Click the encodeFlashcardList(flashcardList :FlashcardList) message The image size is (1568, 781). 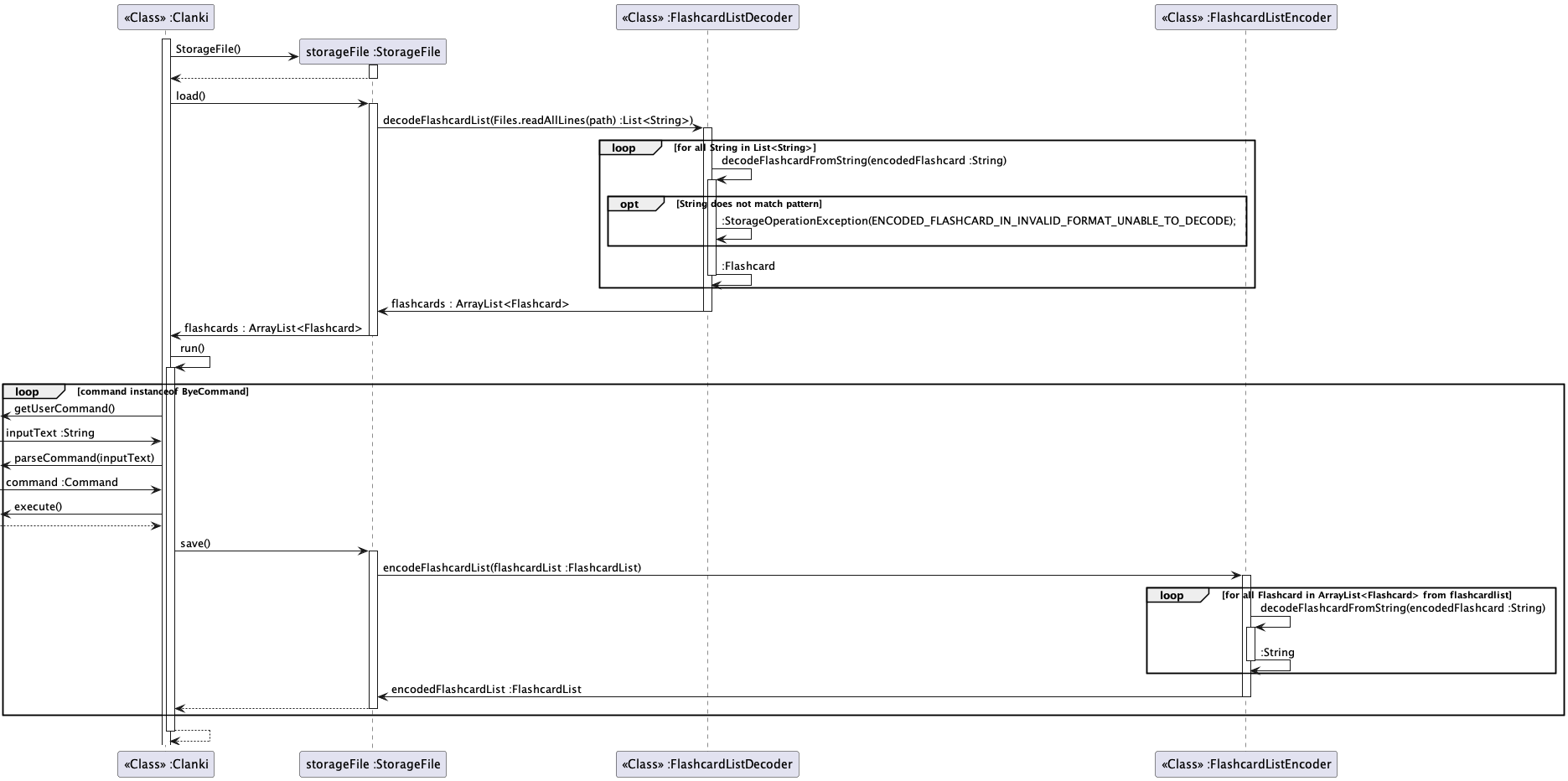click(511, 568)
